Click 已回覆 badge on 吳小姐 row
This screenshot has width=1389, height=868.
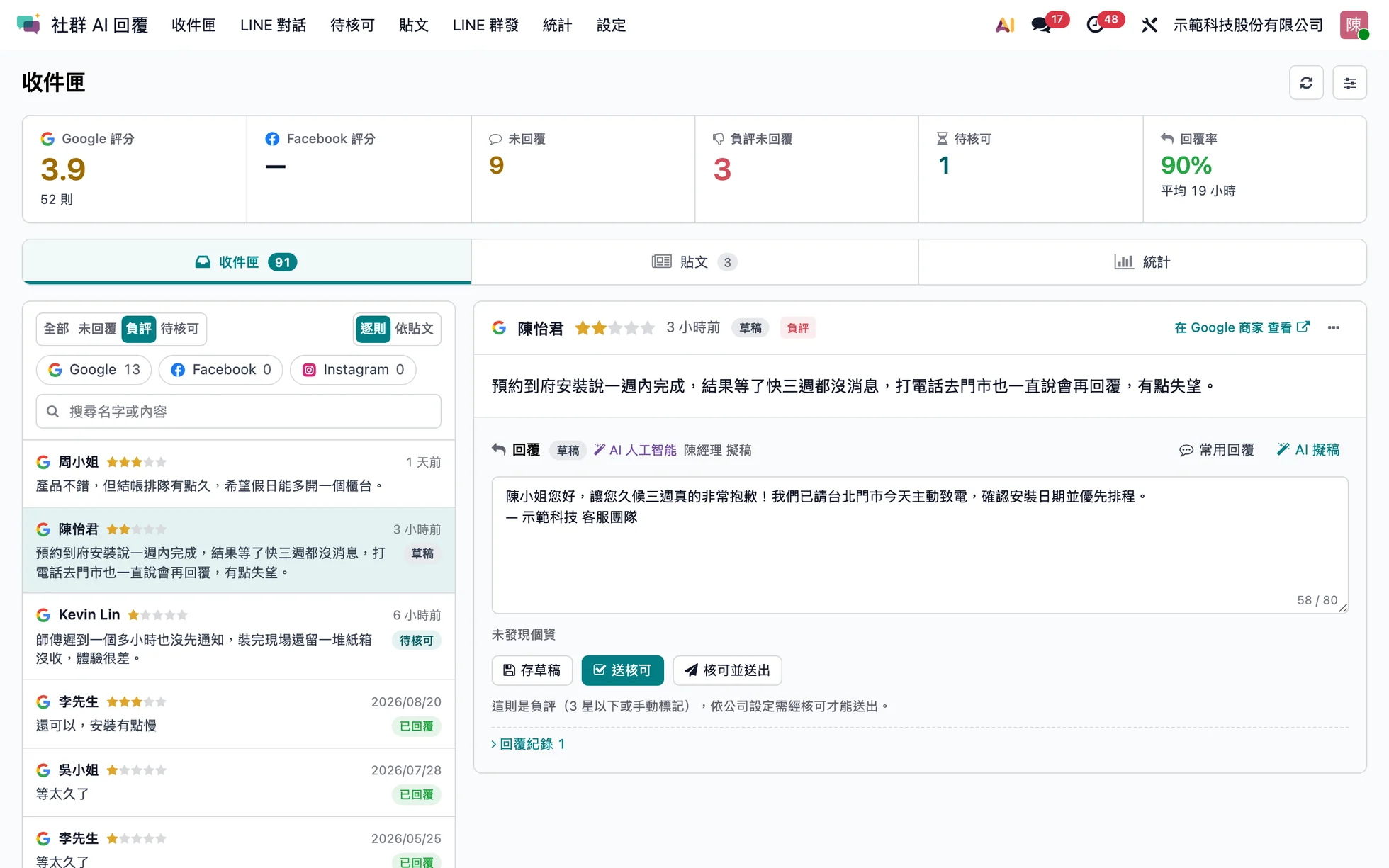[x=417, y=795]
